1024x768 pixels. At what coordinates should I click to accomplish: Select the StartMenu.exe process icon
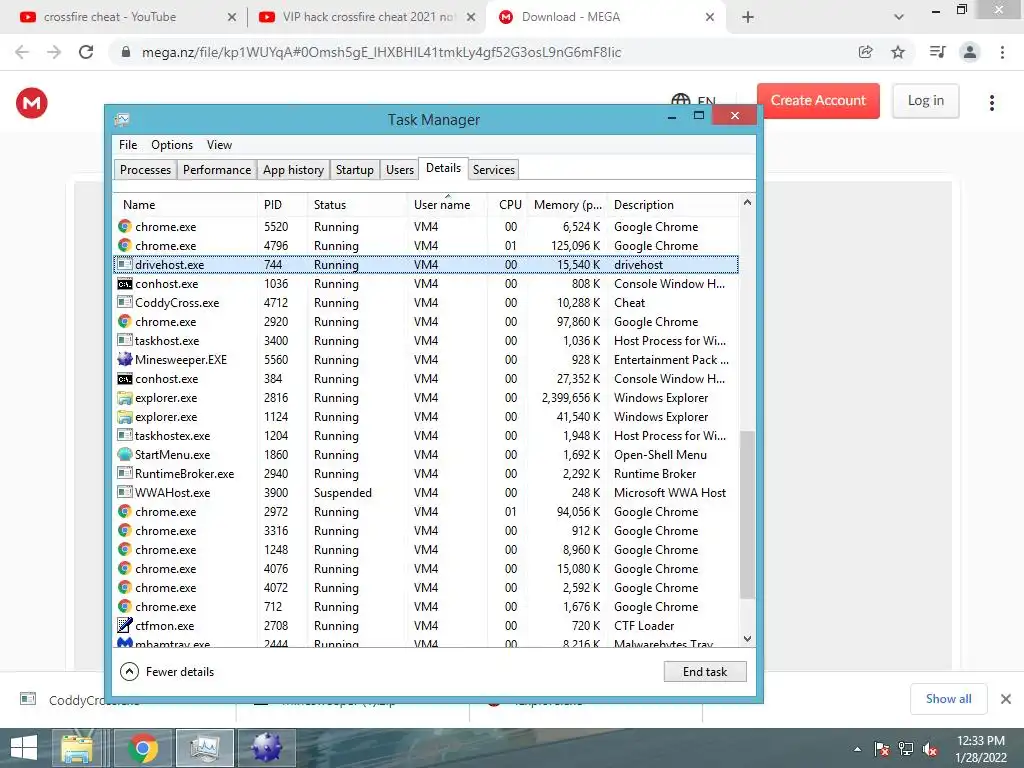click(x=125, y=455)
